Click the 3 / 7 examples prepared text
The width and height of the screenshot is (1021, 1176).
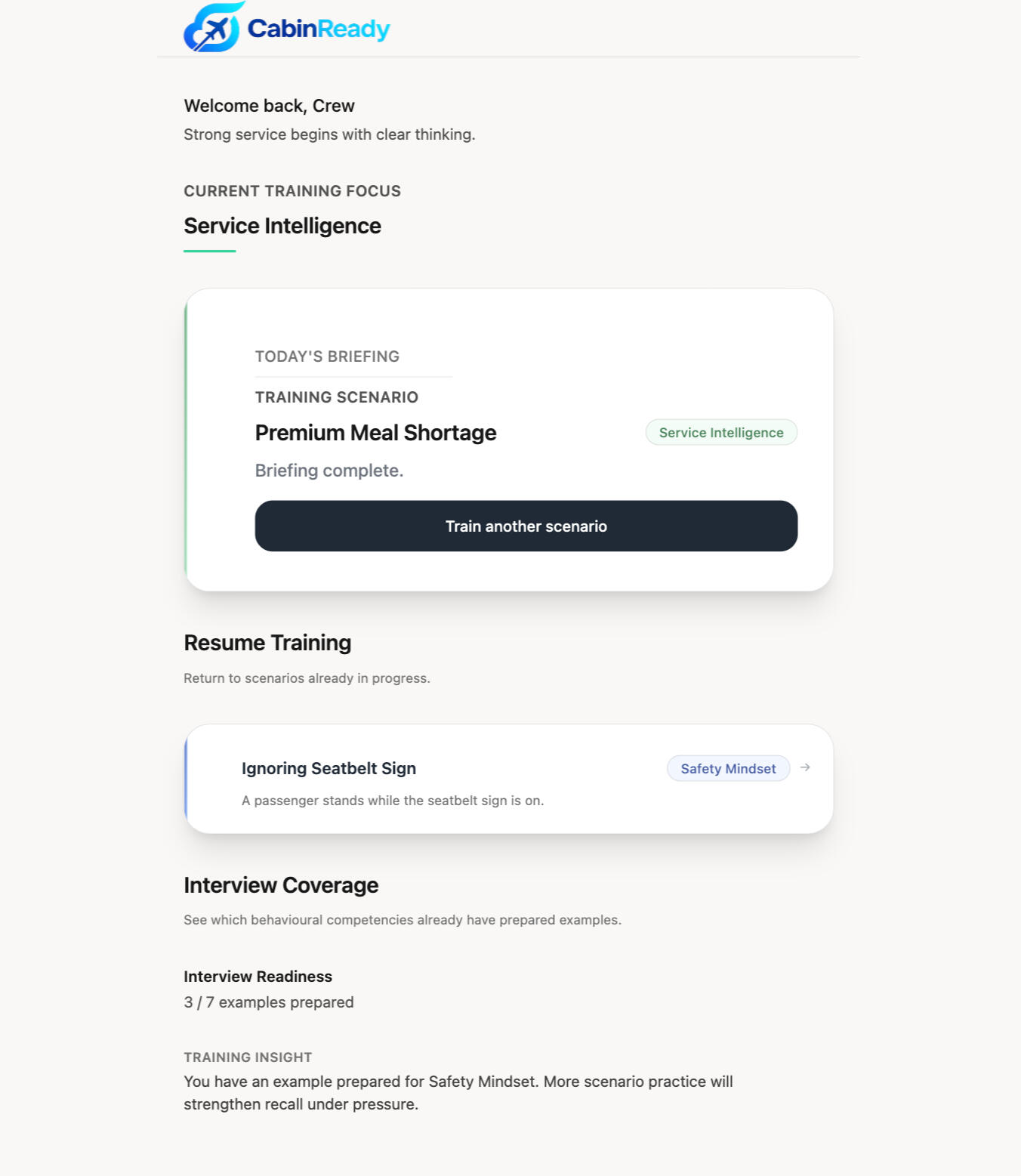268,1002
